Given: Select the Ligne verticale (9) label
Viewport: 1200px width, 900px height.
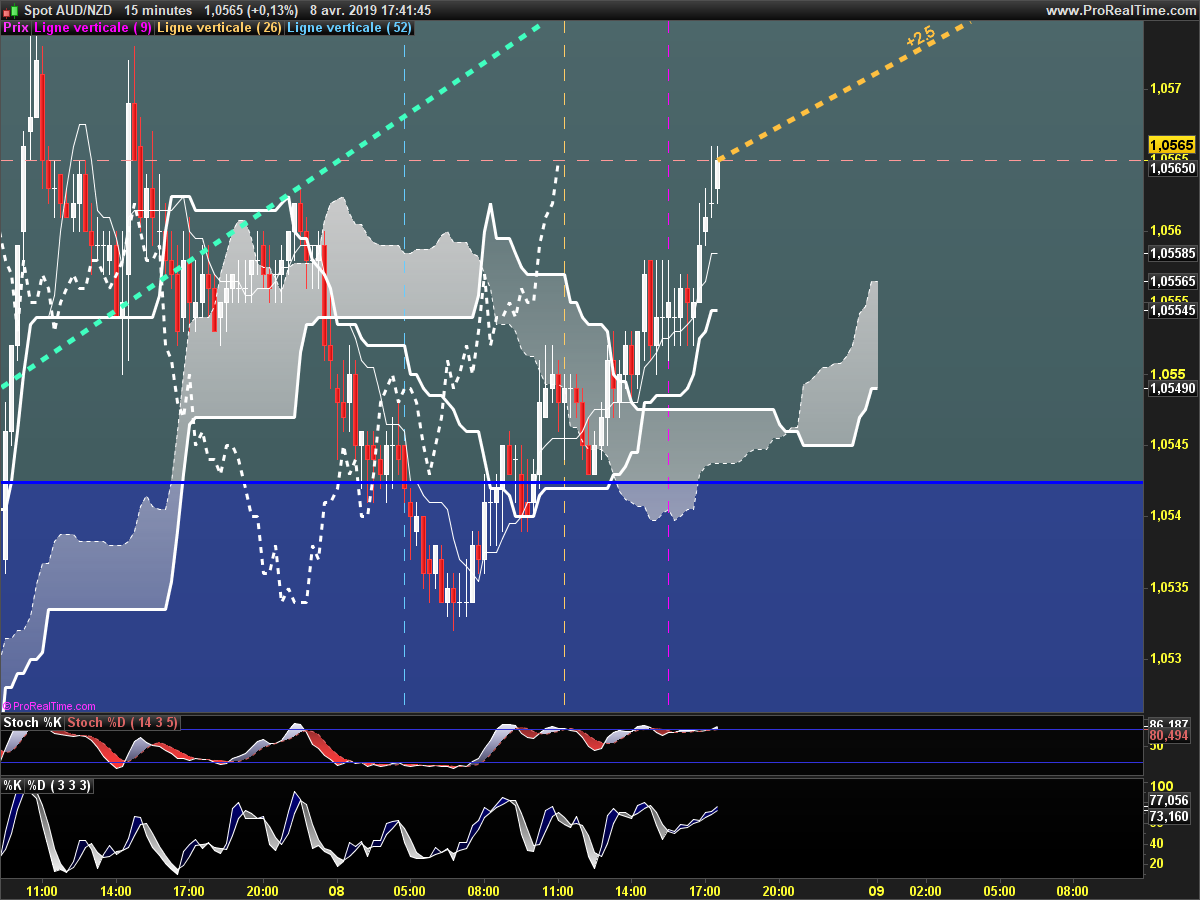Looking at the screenshot, I should [94, 28].
